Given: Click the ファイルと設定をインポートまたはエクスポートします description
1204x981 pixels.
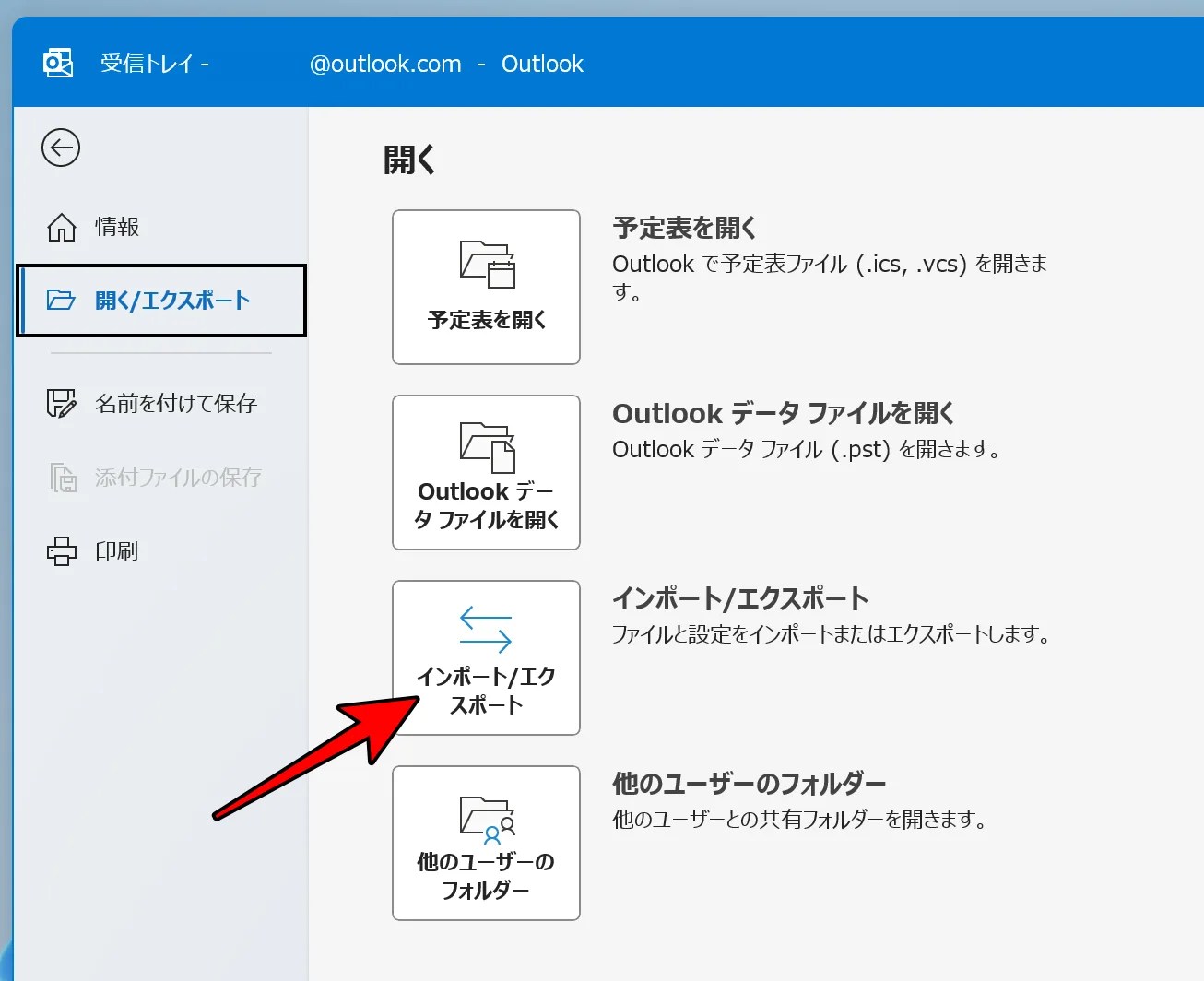Looking at the screenshot, I should [x=832, y=634].
